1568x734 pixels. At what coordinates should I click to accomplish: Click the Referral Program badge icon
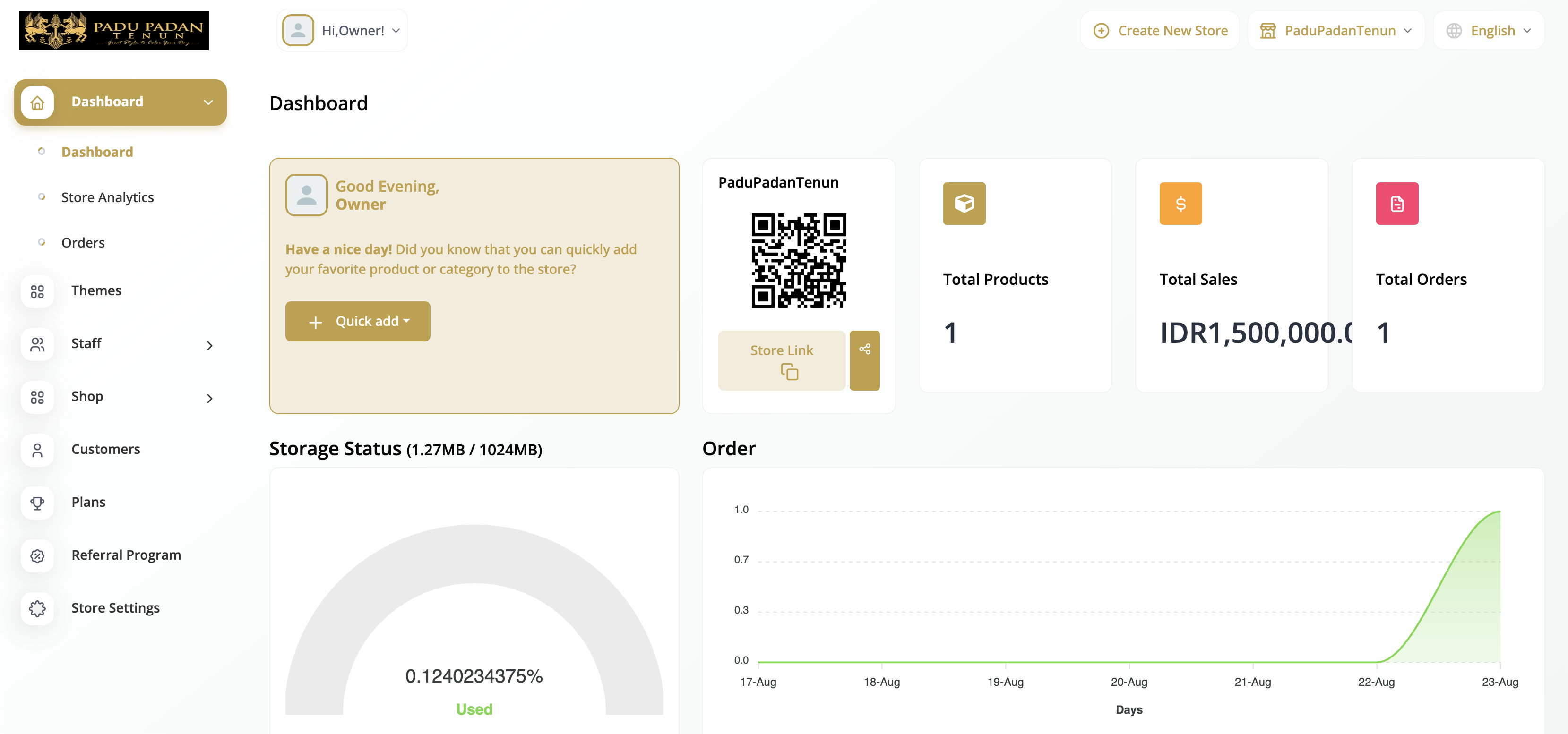[37, 555]
